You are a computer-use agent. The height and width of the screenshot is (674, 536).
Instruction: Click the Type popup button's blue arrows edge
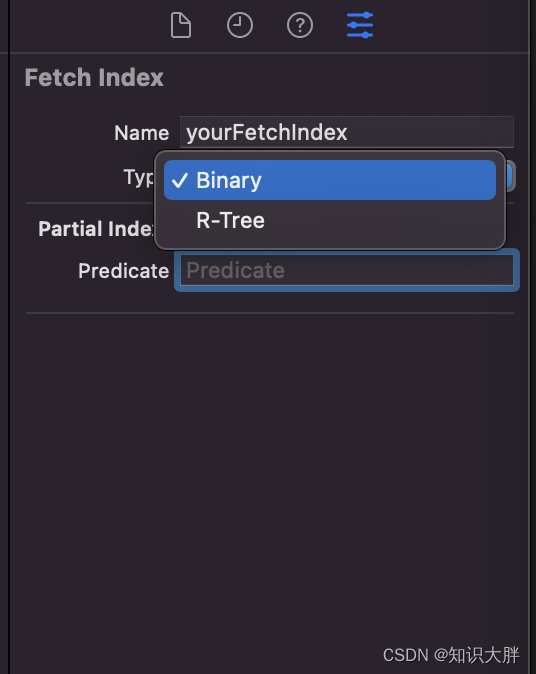click(x=510, y=176)
